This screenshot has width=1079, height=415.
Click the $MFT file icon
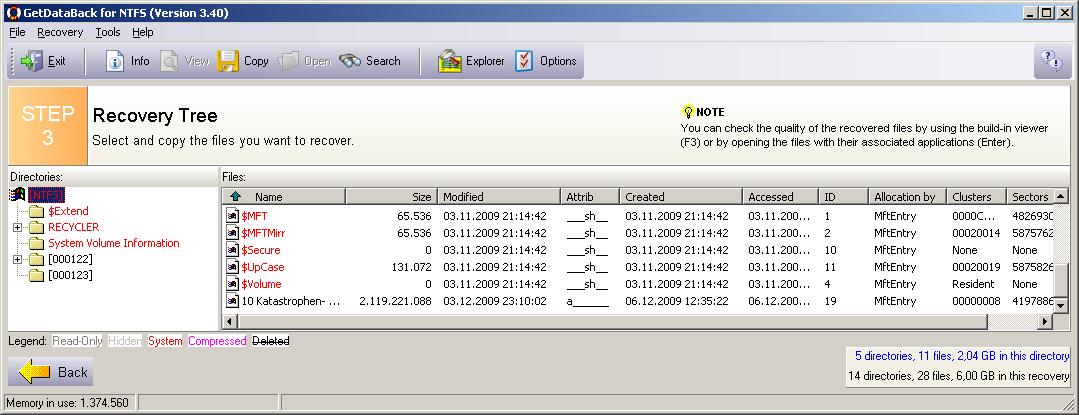click(x=232, y=216)
